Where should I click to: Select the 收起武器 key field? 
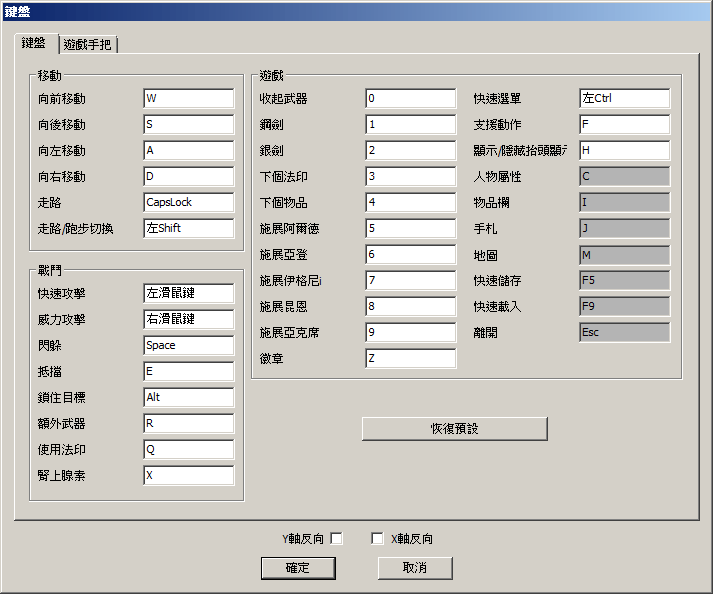(x=410, y=99)
